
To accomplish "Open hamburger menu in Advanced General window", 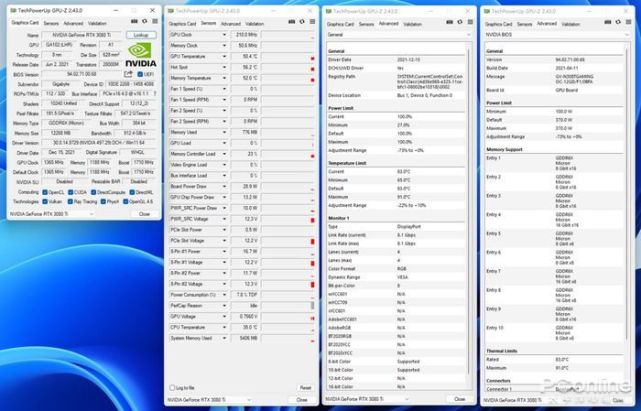I will [471, 22].
